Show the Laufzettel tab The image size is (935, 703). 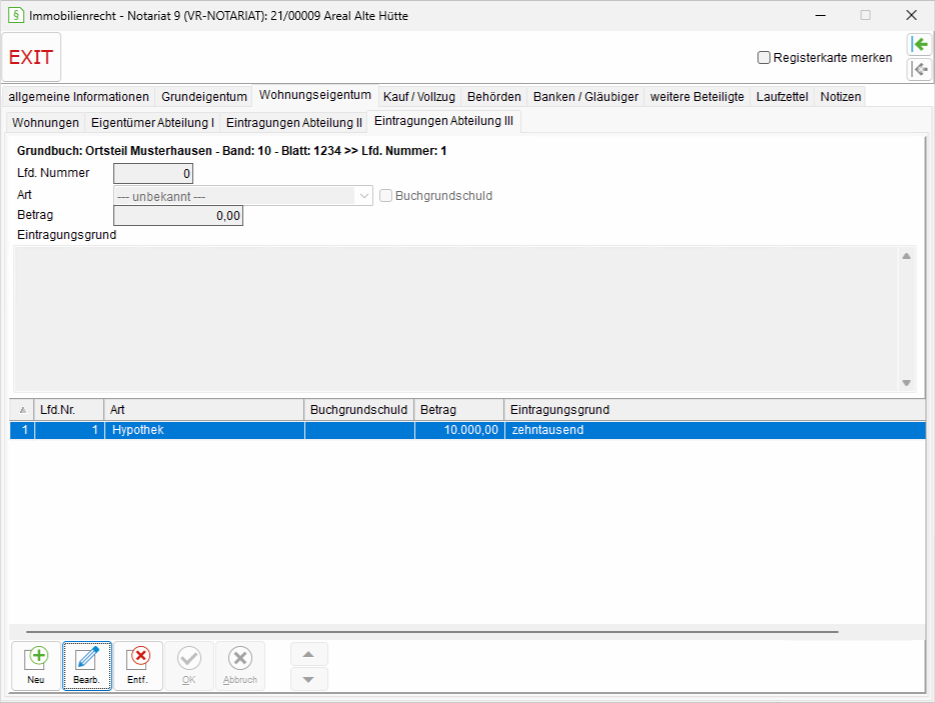point(782,97)
